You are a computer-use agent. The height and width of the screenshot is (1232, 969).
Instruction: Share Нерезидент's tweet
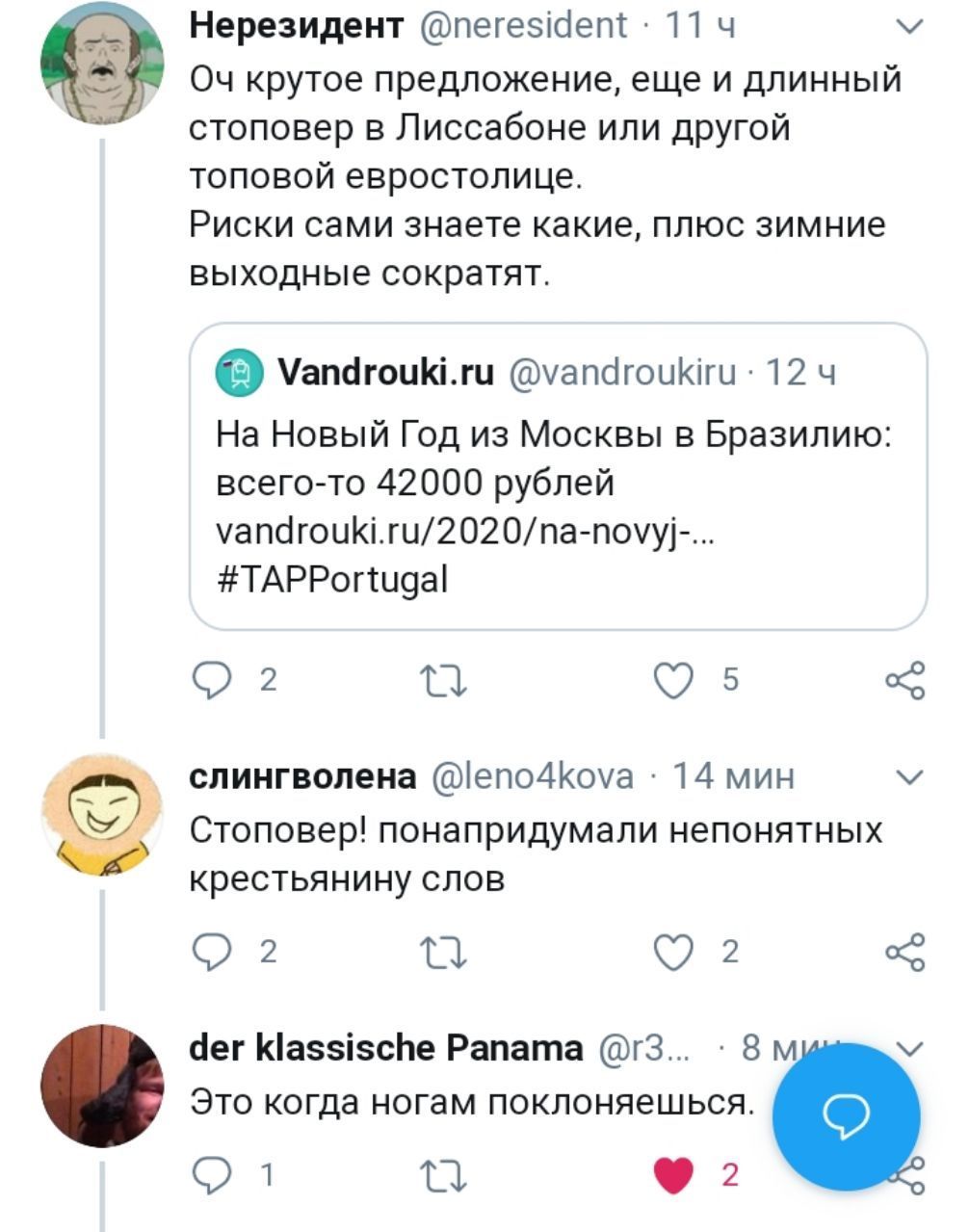(904, 681)
